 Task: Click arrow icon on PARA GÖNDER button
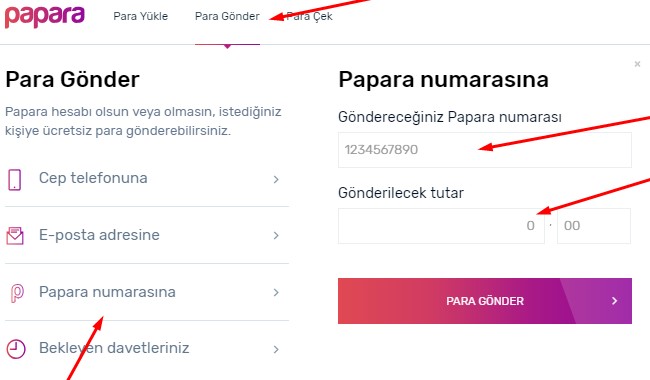point(614,301)
